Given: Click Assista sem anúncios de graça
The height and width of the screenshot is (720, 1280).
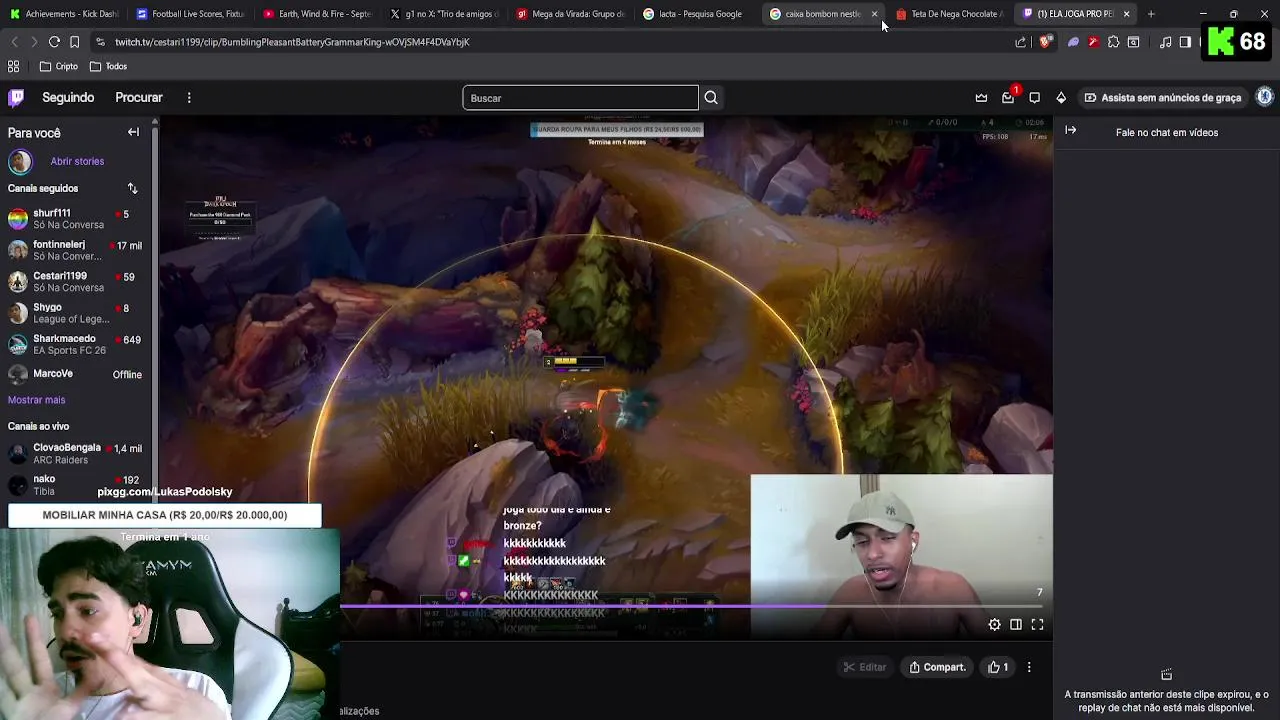Looking at the screenshot, I should click(x=1162, y=97).
